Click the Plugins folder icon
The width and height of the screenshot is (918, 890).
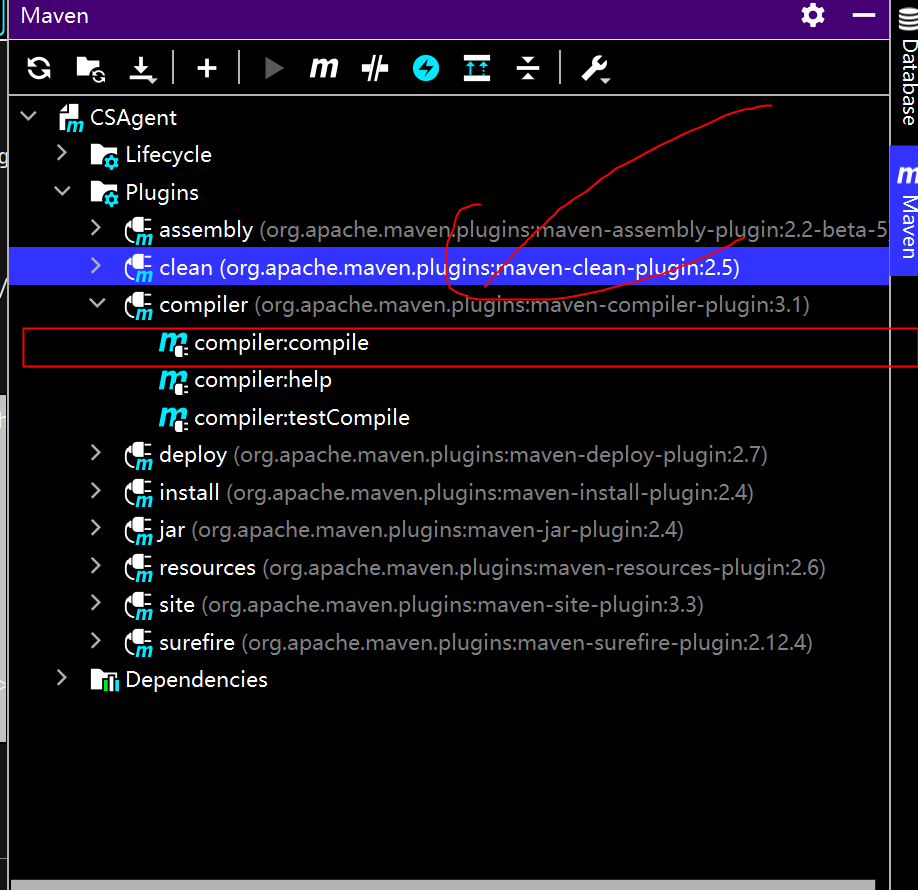point(105,193)
